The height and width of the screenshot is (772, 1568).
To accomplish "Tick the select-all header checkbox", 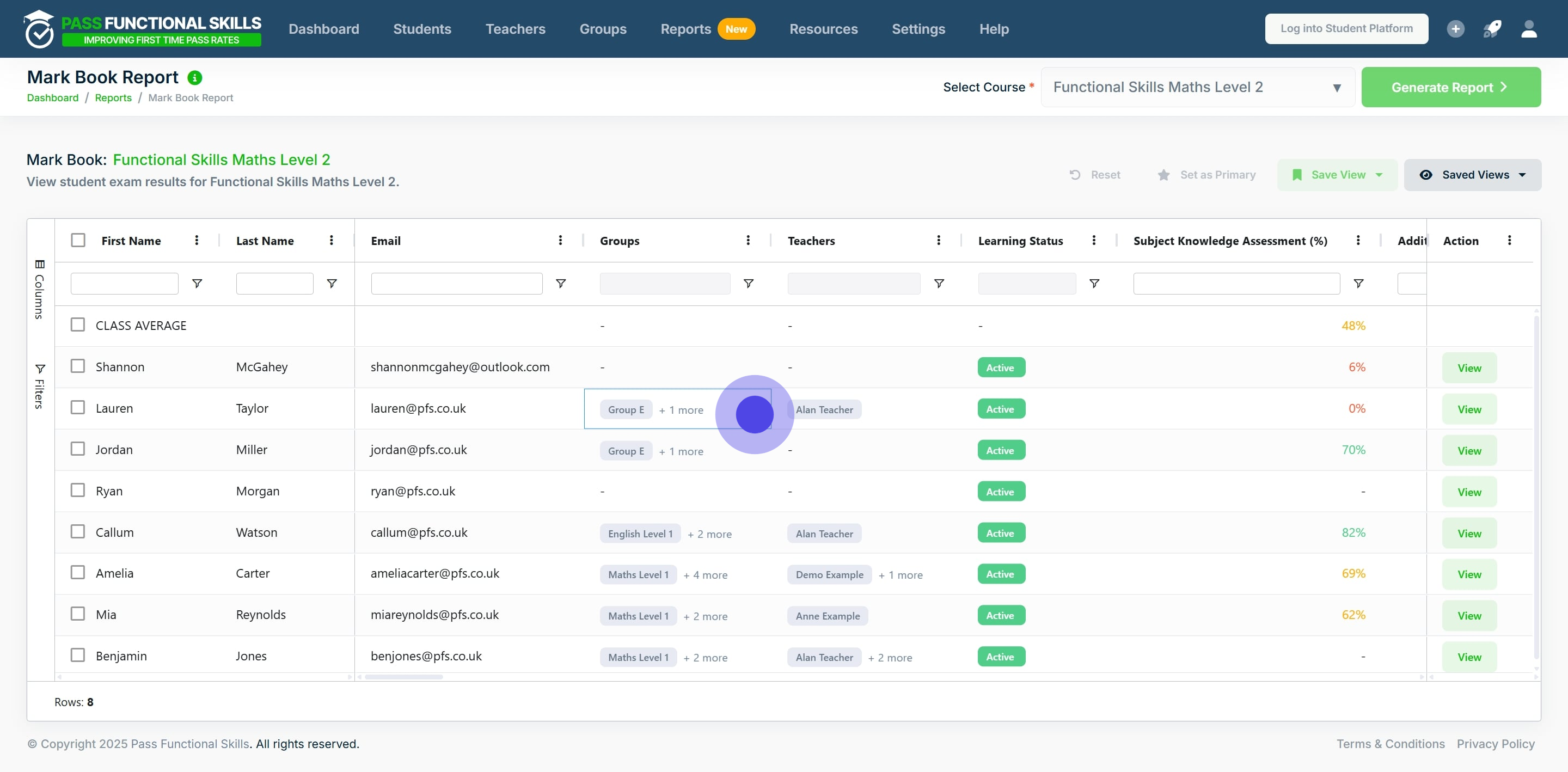I will pos(78,241).
